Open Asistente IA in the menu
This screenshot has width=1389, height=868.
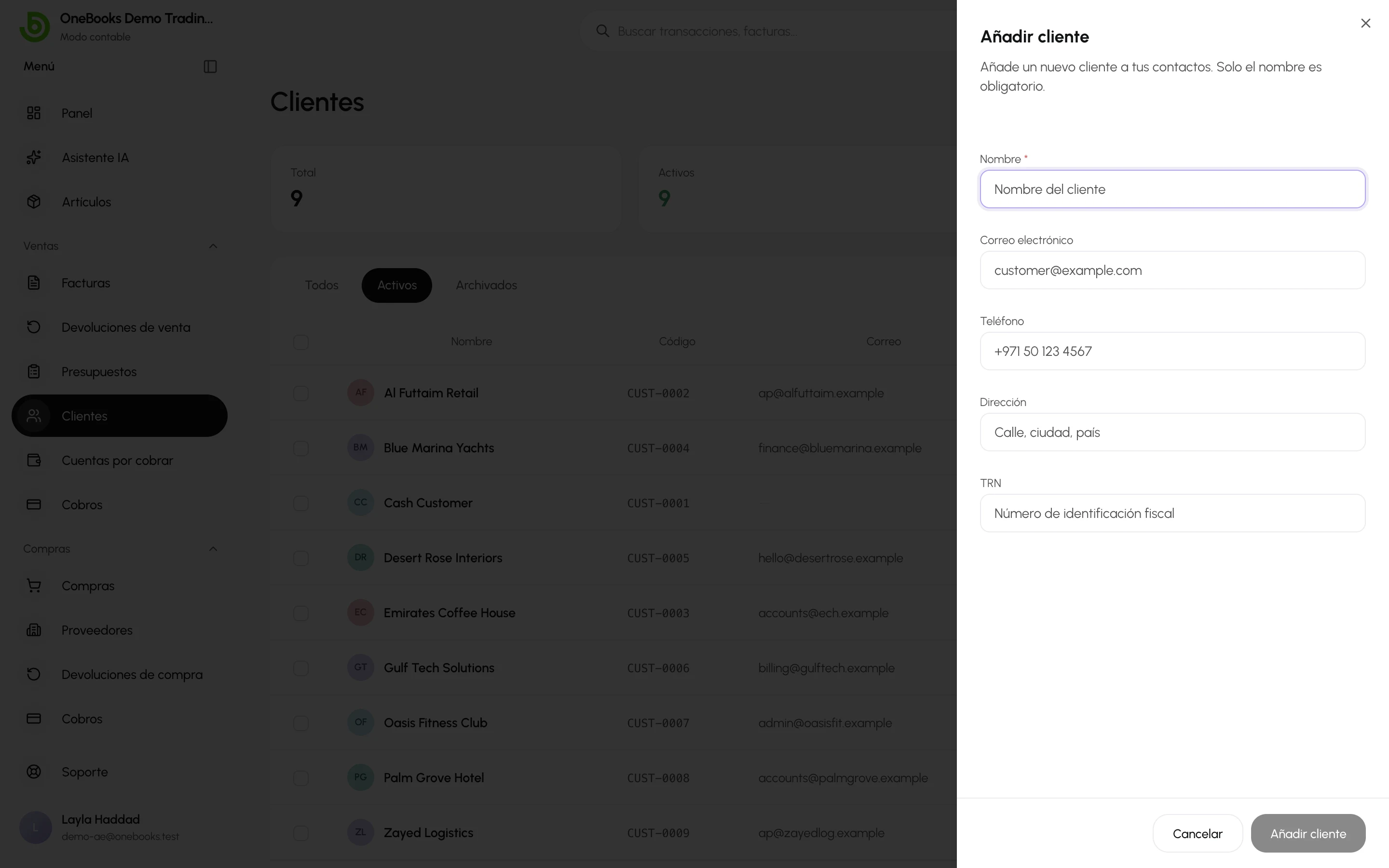click(x=120, y=157)
